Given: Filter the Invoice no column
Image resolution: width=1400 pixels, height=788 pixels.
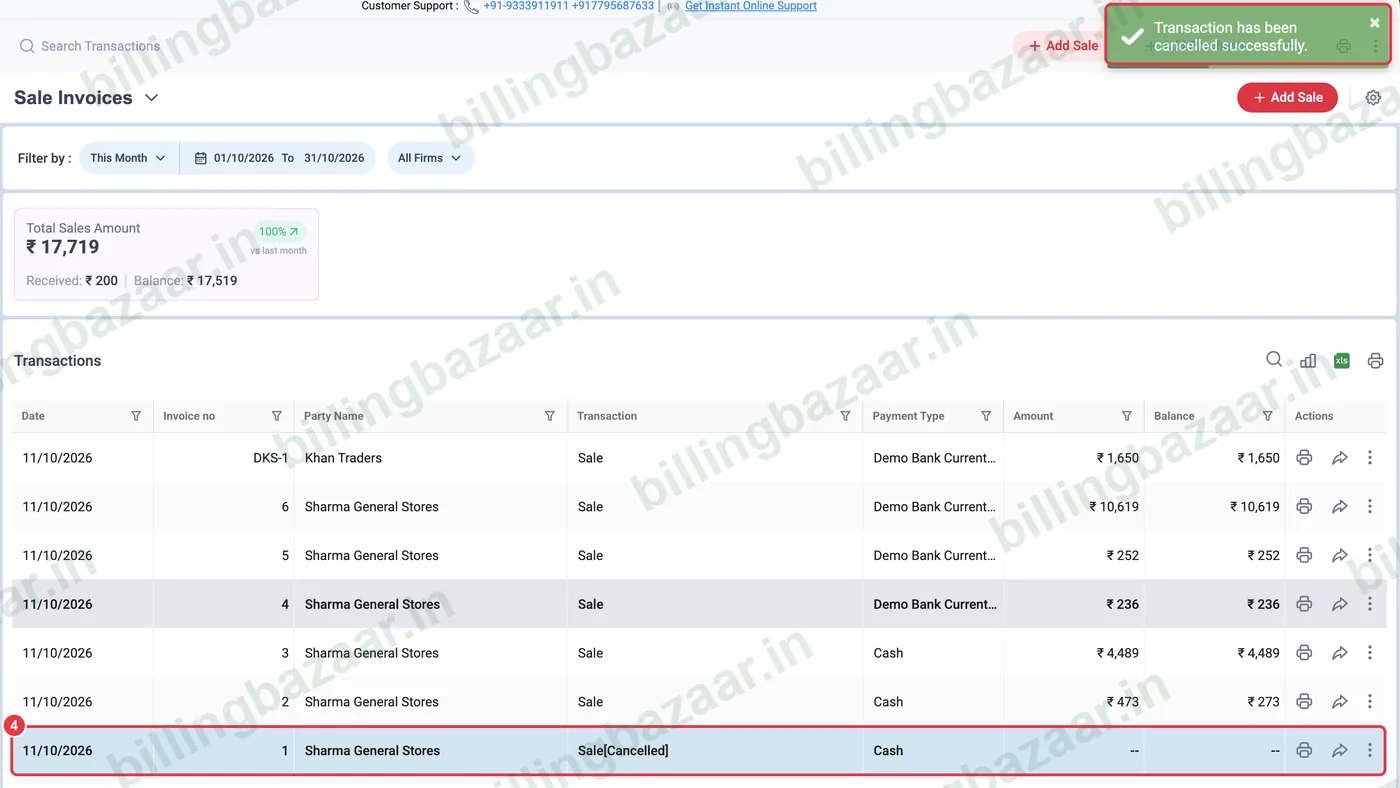Looking at the screenshot, I should click(277, 416).
